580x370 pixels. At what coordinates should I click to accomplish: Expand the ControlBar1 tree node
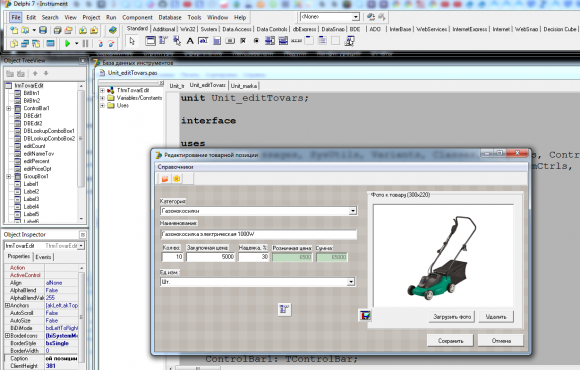click(9, 108)
